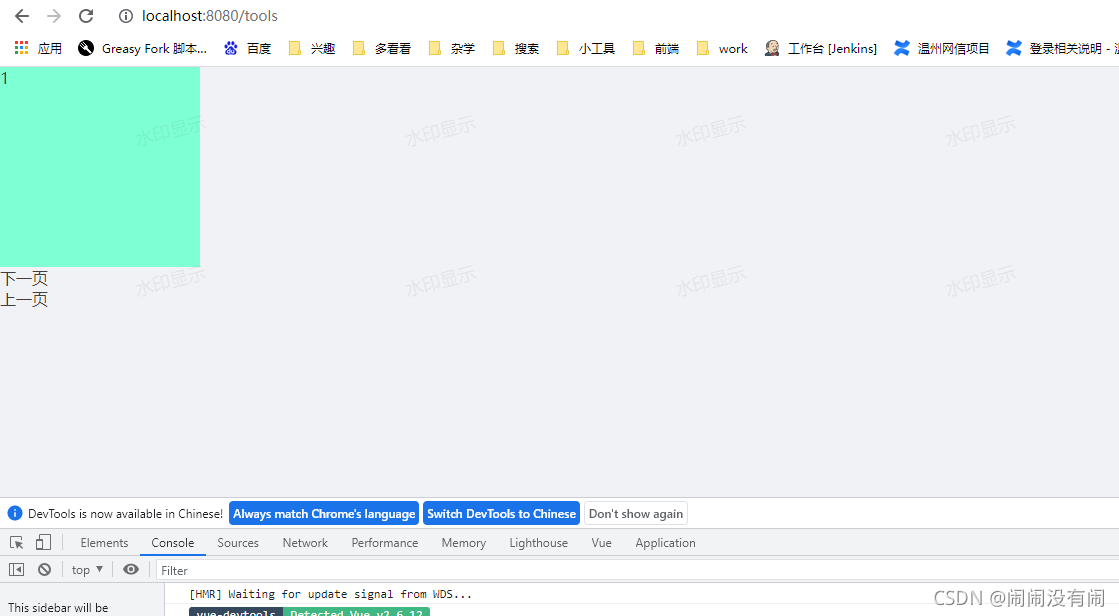Click the eye icon for live expressions

131,570
